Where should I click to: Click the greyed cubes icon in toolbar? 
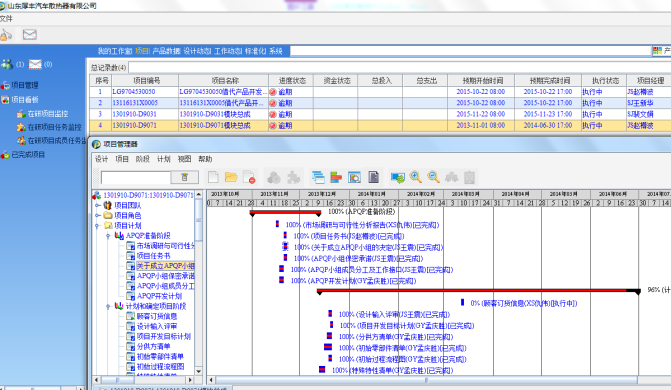pos(274,177)
